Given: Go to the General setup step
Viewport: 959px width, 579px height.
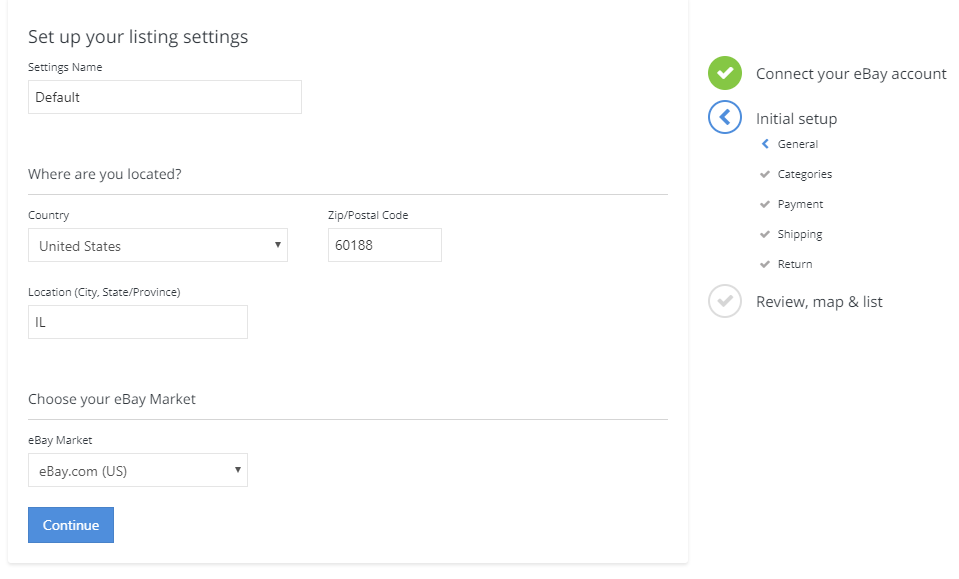Looking at the screenshot, I should coord(798,144).
